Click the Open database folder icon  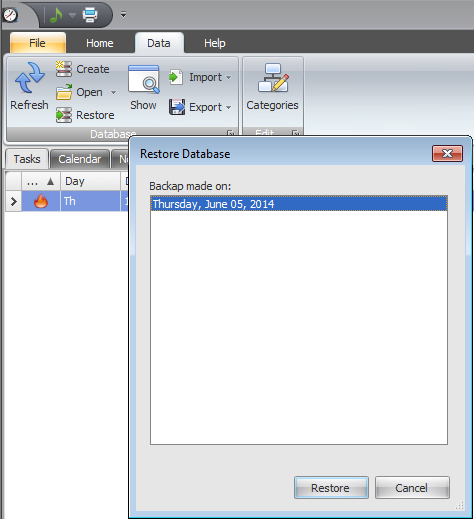click(x=64, y=92)
